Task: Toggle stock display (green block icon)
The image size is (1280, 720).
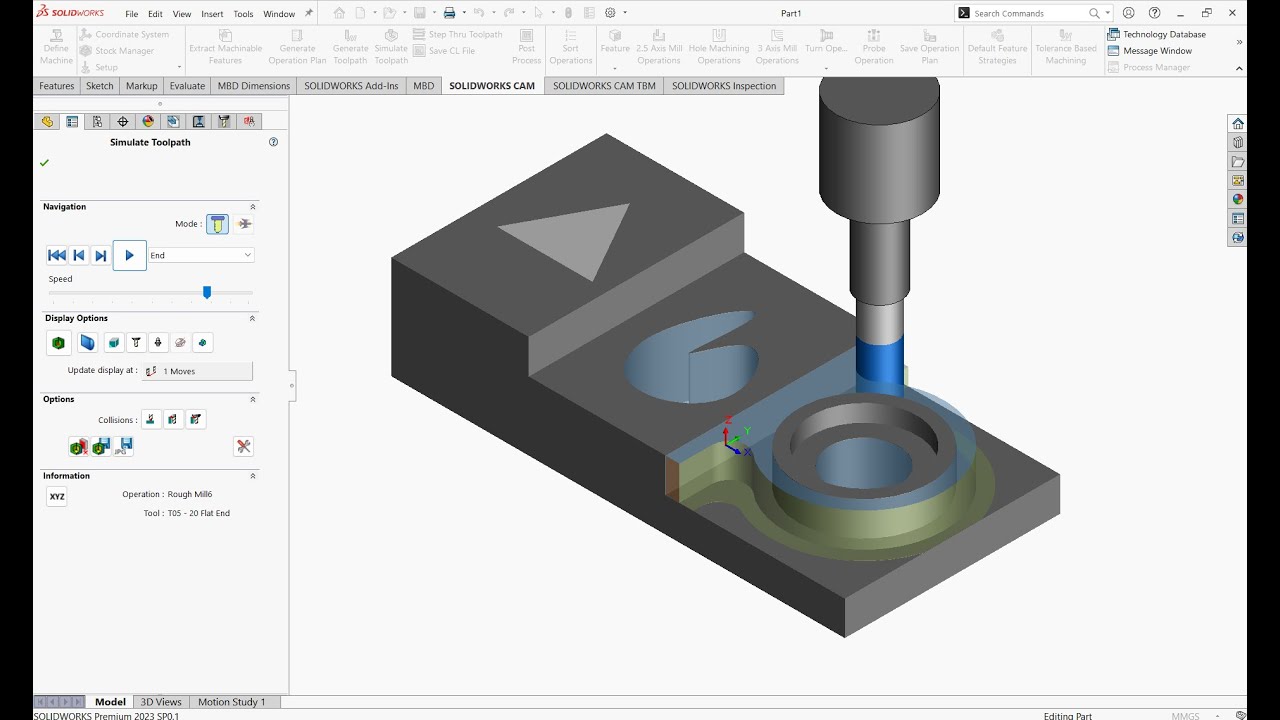Action: point(58,343)
